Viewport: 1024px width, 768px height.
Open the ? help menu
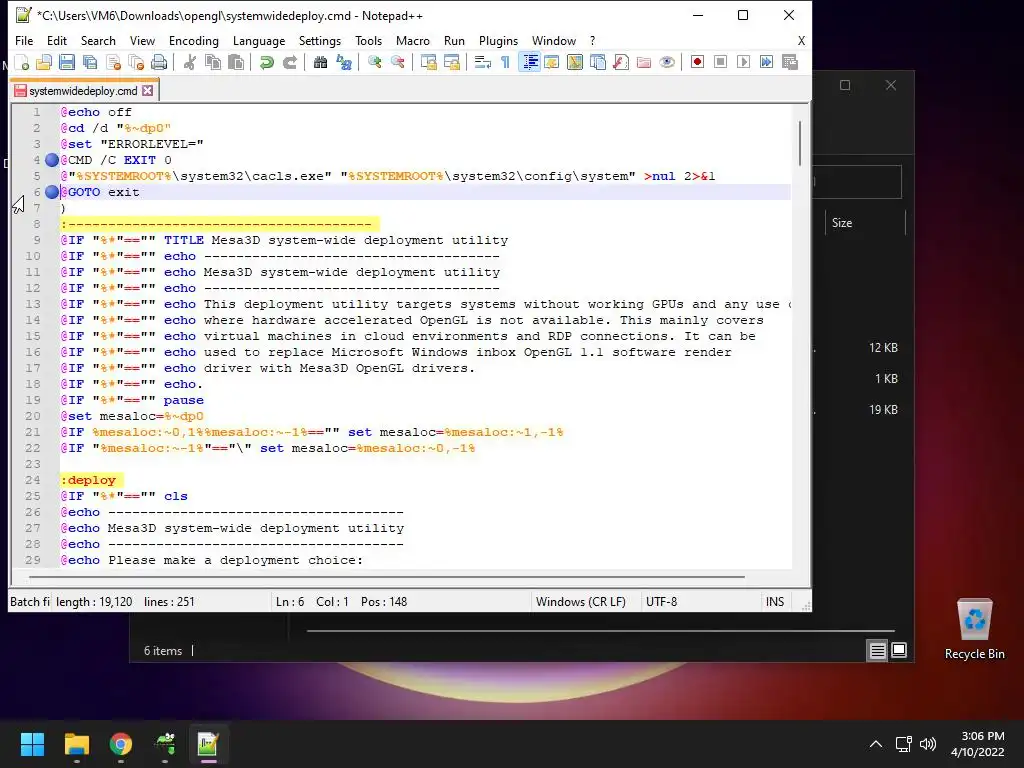click(x=592, y=40)
